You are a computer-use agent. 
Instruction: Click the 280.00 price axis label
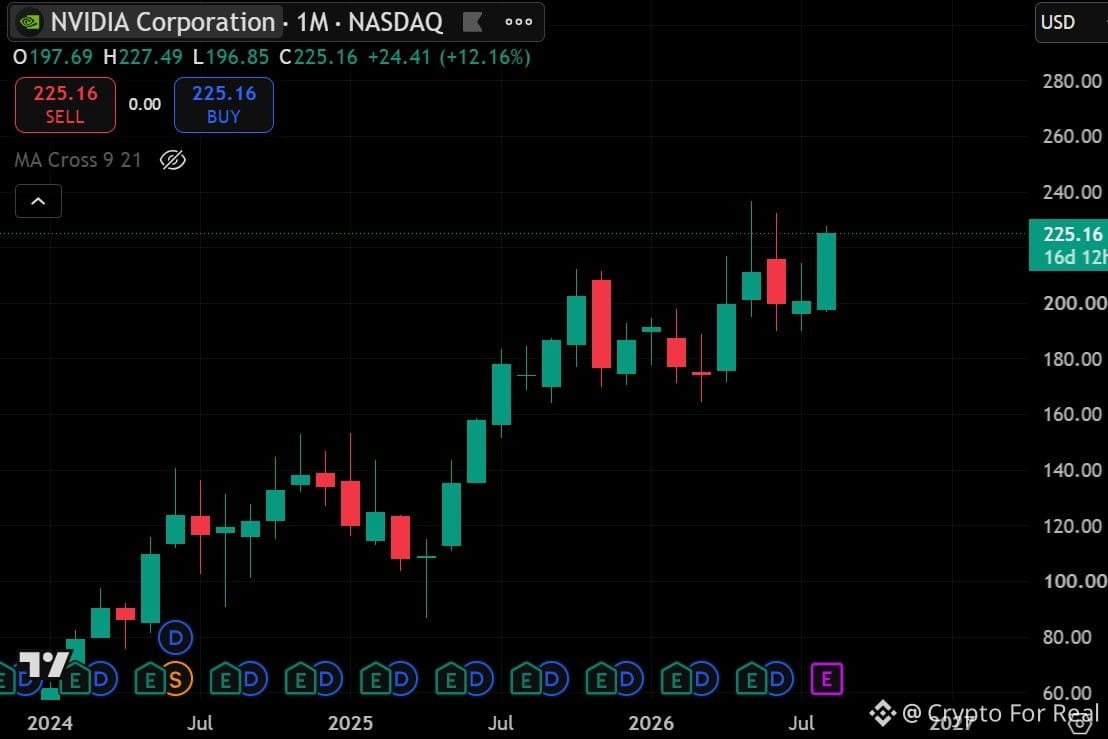coord(1071,81)
